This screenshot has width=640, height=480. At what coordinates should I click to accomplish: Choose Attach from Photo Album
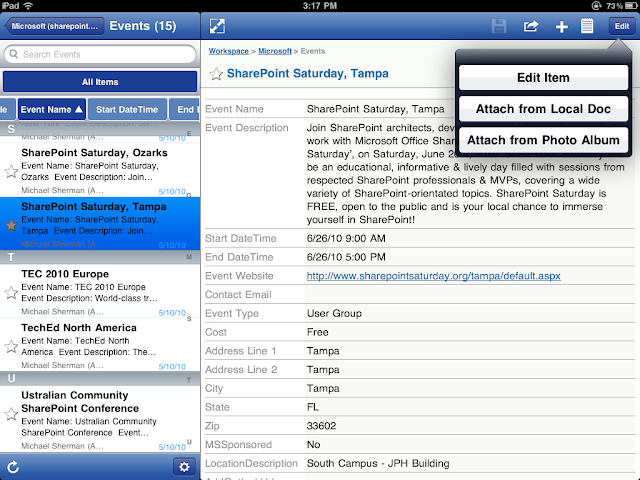543,140
